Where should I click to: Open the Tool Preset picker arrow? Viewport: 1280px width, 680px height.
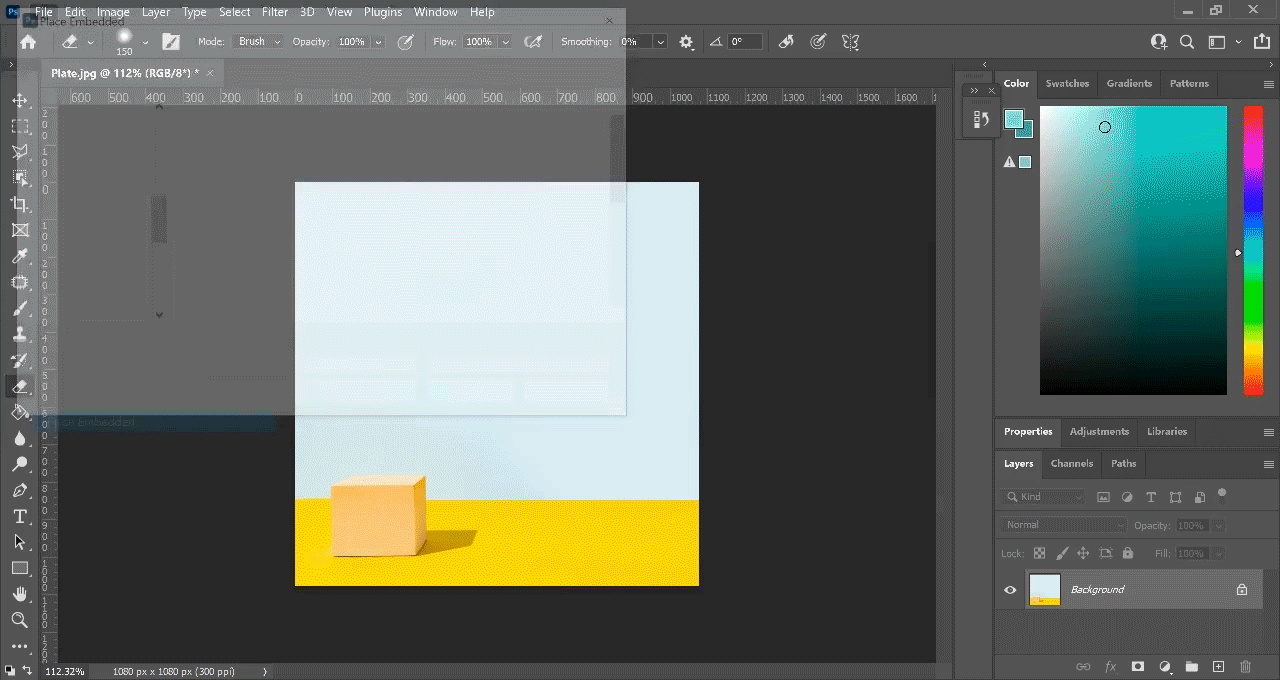[90, 42]
